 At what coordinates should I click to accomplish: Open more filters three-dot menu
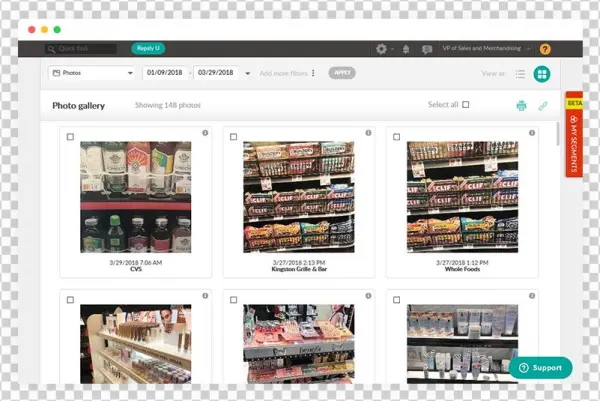[313, 73]
